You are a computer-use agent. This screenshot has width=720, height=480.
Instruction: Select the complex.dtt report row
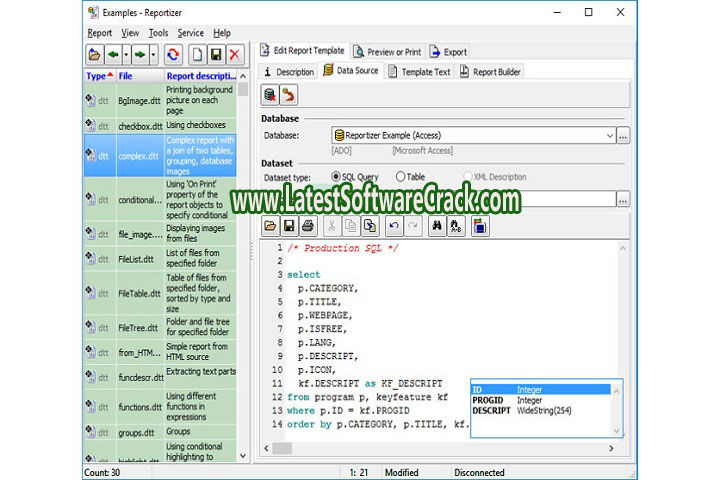pos(160,156)
